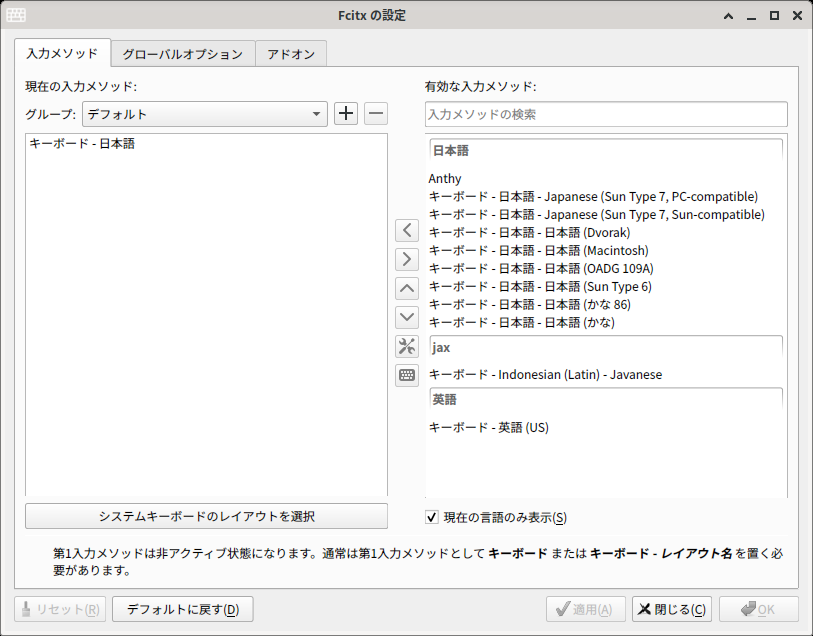The image size is (813, 636).
Task: Click the 適用 button
Action: 585,609
